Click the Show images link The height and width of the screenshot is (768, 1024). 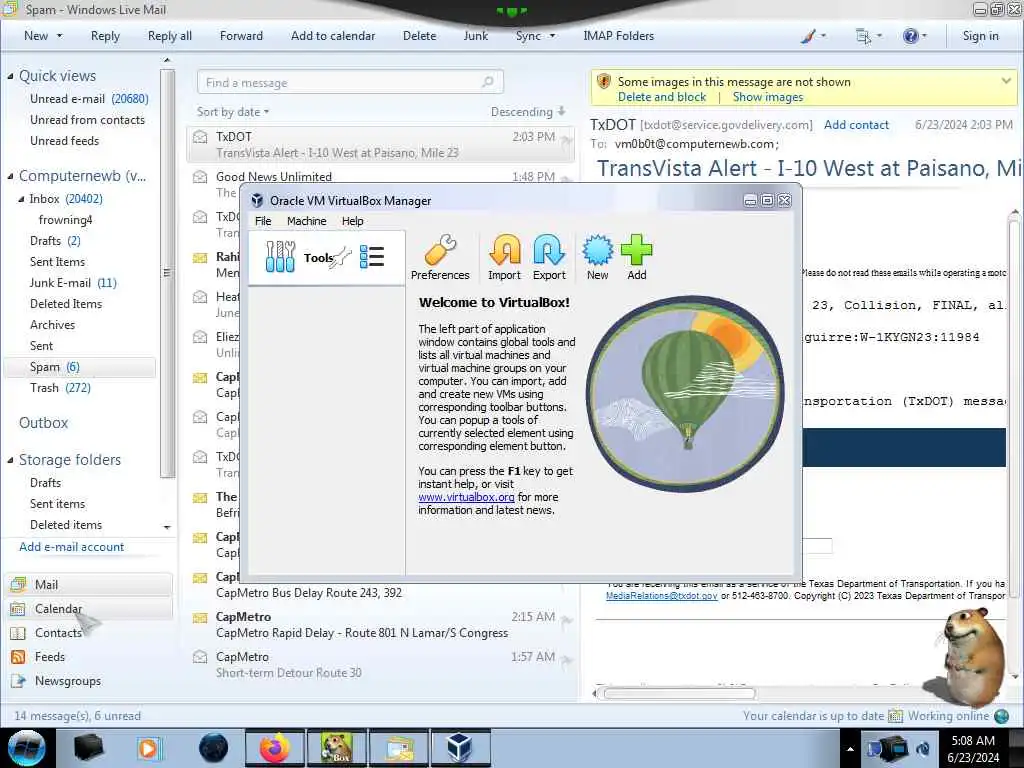tap(768, 97)
